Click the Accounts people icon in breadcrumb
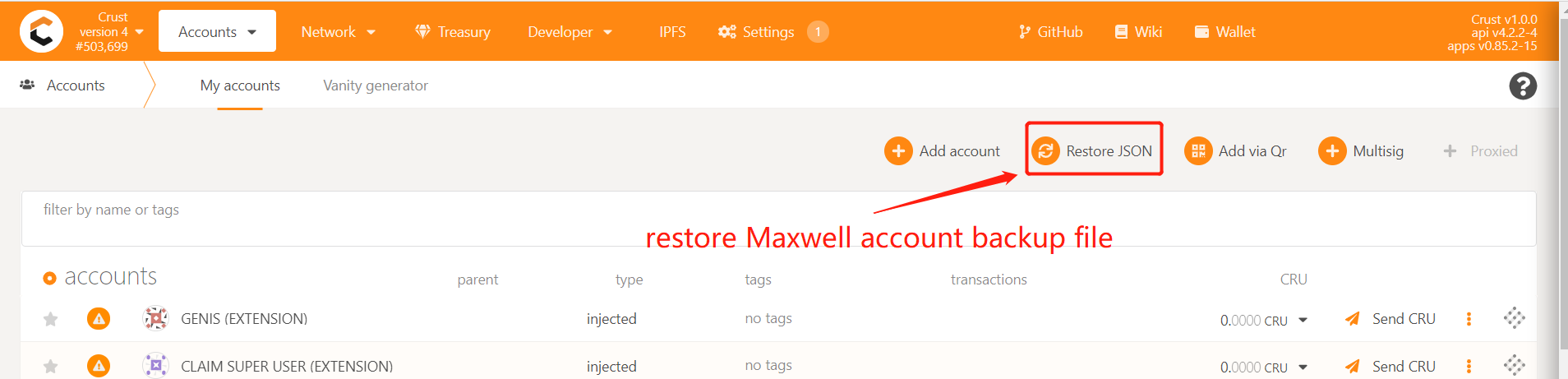The width and height of the screenshot is (1568, 379). click(27, 85)
